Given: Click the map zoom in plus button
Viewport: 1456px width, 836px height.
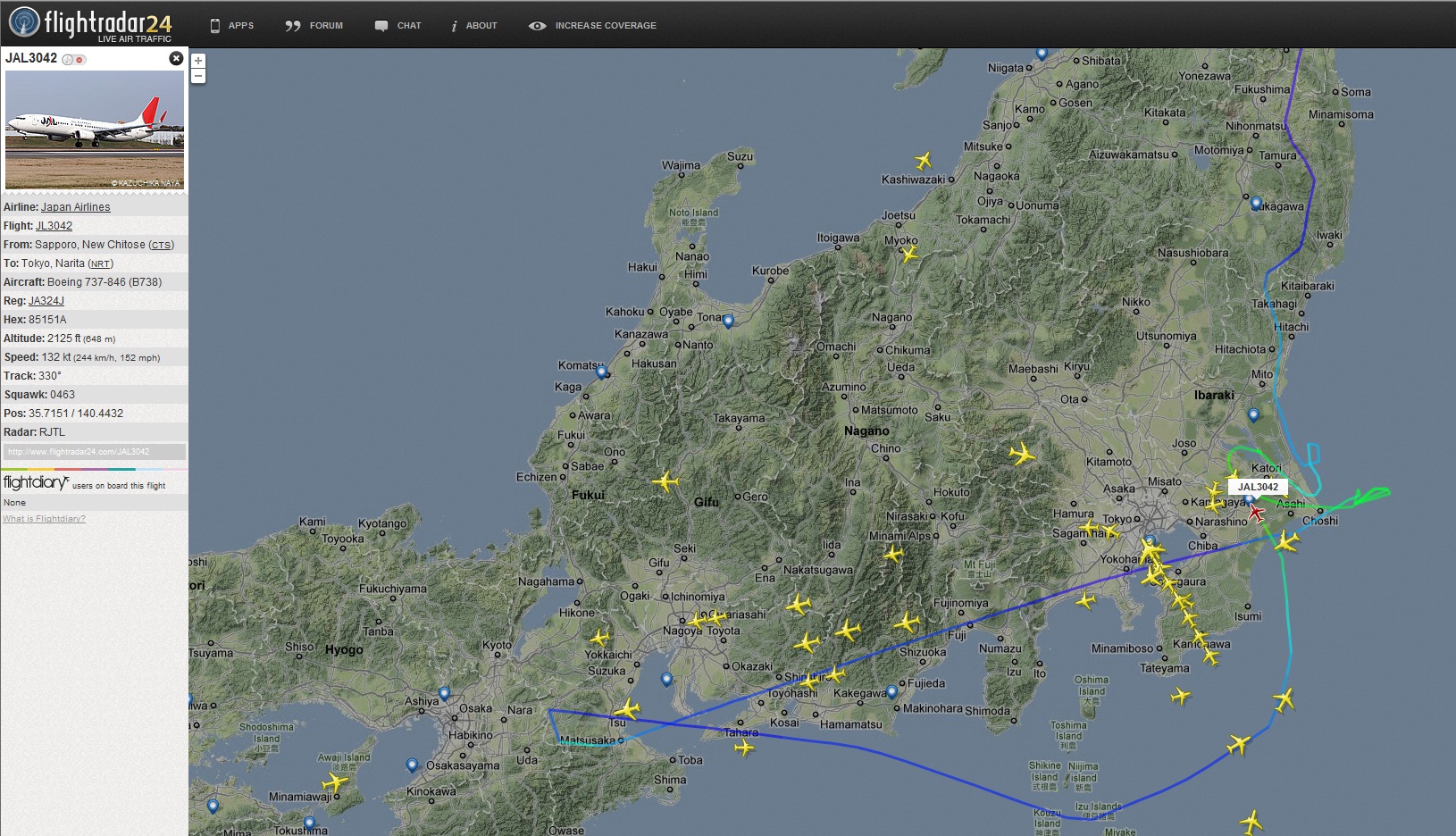Looking at the screenshot, I should pos(198,61).
